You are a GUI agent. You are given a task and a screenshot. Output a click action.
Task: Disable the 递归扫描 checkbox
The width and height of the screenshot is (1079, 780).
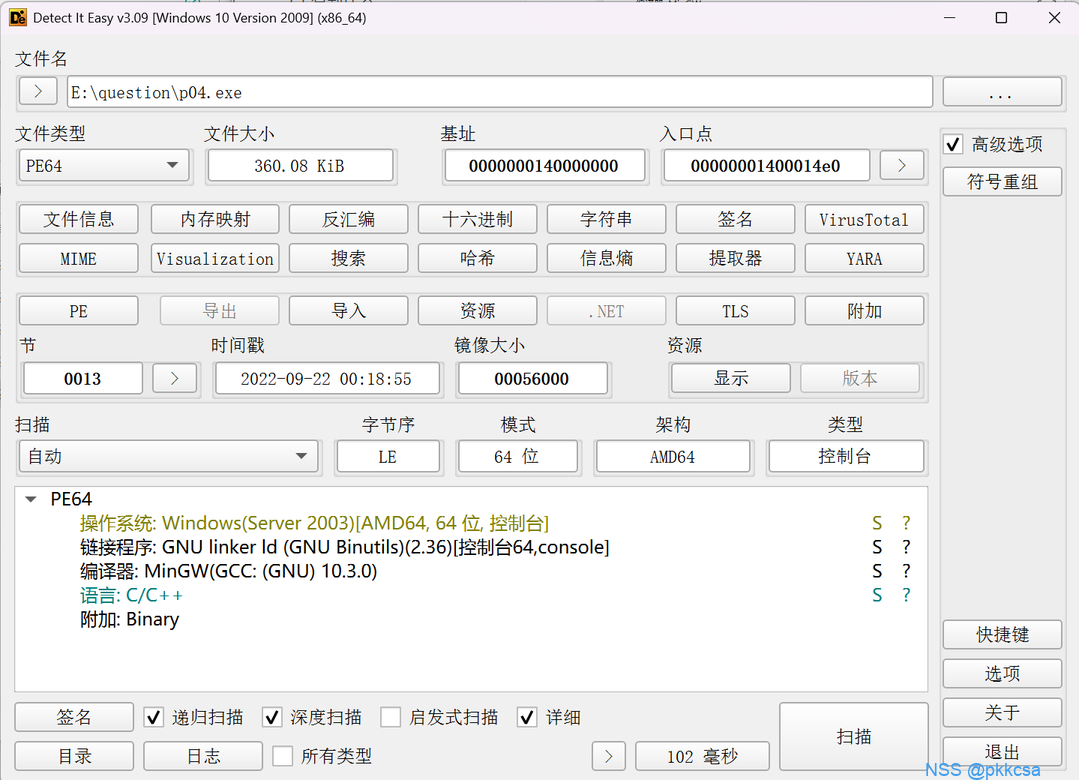click(x=154, y=717)
